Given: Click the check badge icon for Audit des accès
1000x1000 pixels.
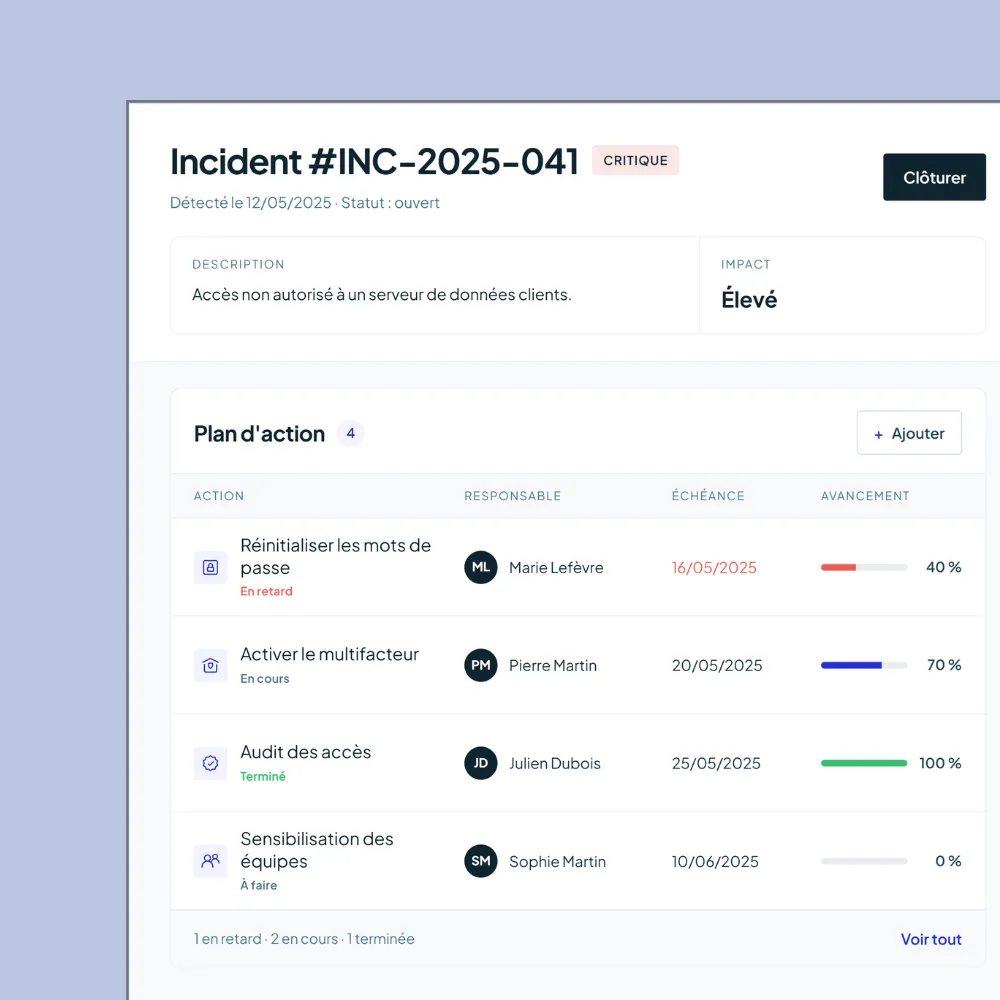Looking at the screenshot, I should [210, 763].
